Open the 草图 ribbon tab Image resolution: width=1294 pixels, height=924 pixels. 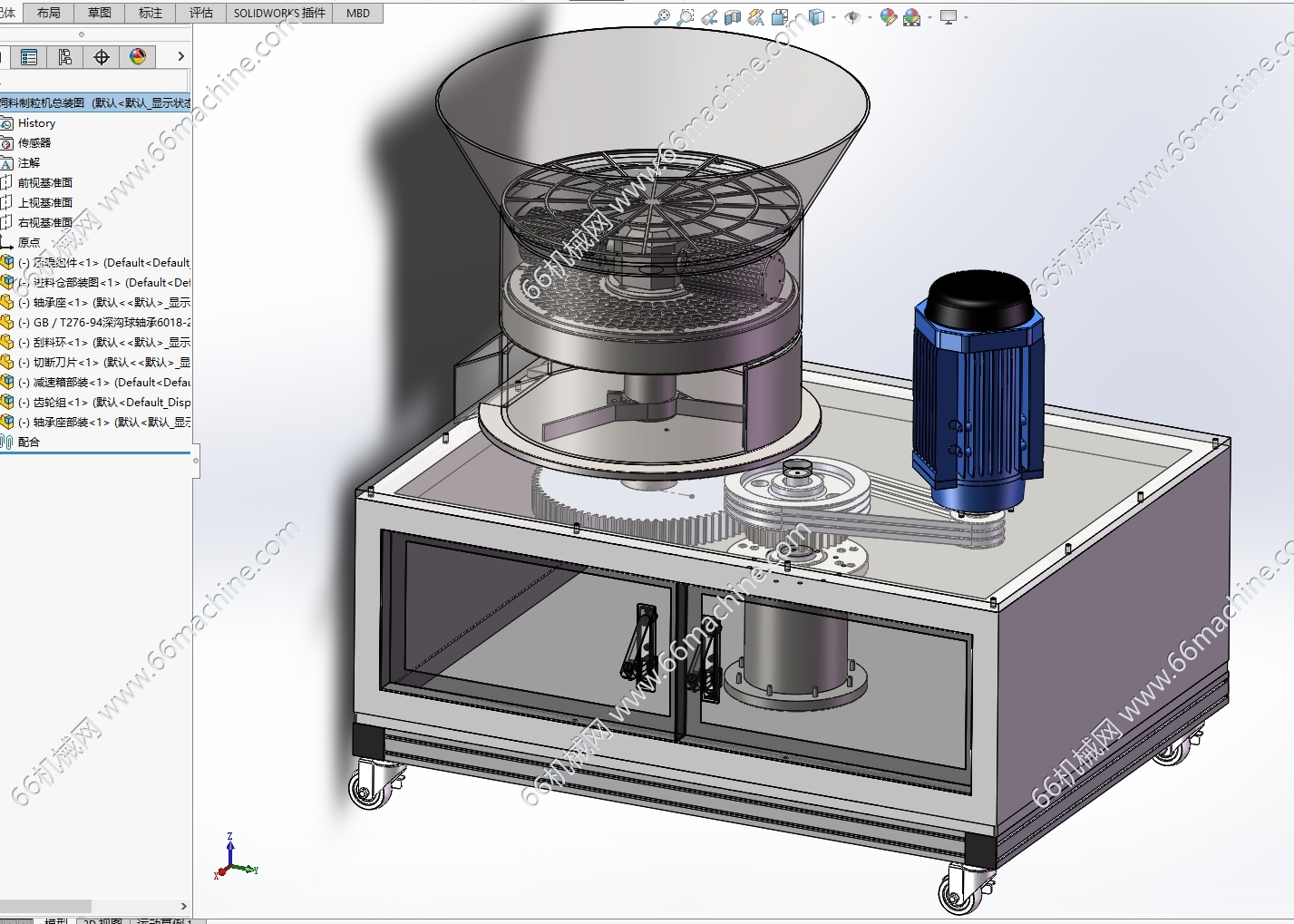(x=100, y=13)
